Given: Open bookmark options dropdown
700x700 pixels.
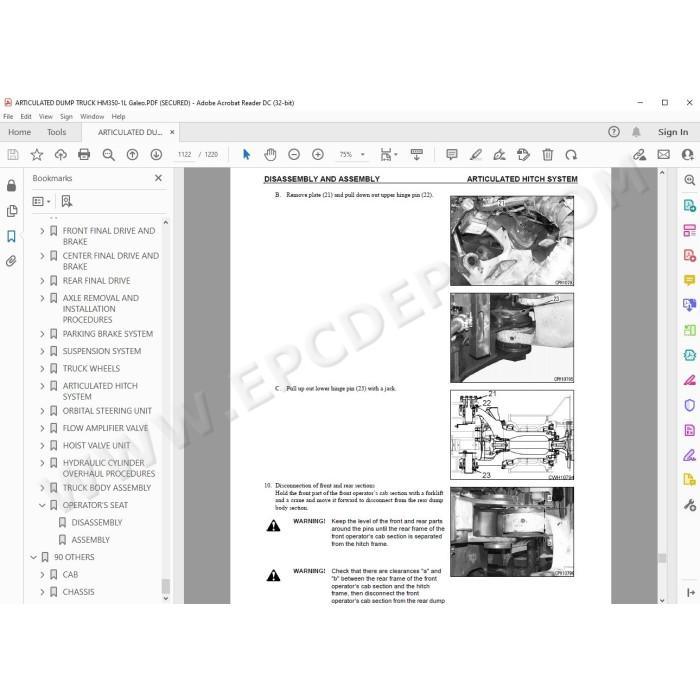Looking at the screenshot, I should pos(42,201).
